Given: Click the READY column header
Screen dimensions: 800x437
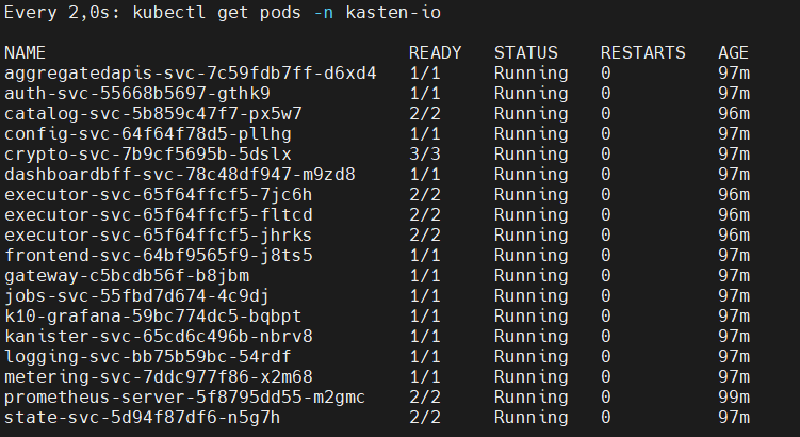Looking at the screenshot, I should point(435,53).
